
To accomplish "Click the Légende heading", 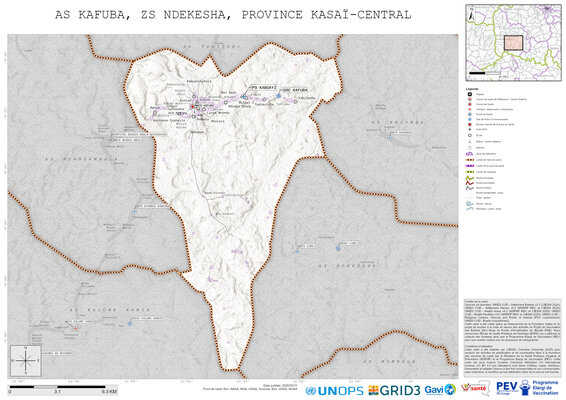I will pos(472,88).
